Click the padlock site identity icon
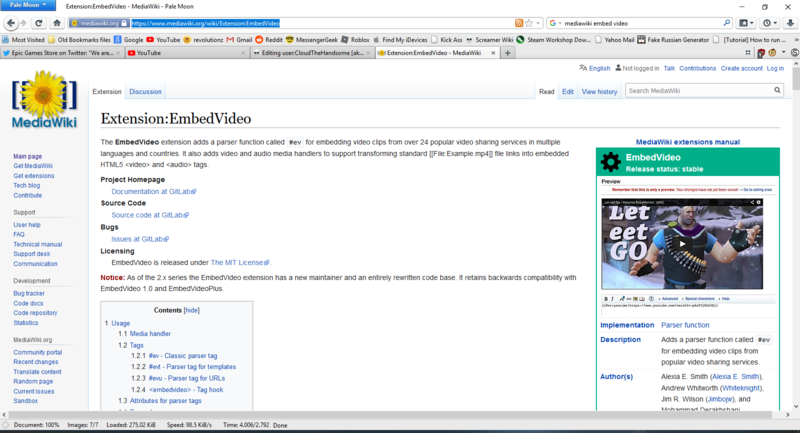The width and height of the screenshot is (800, 433). (x=124, y=23)
